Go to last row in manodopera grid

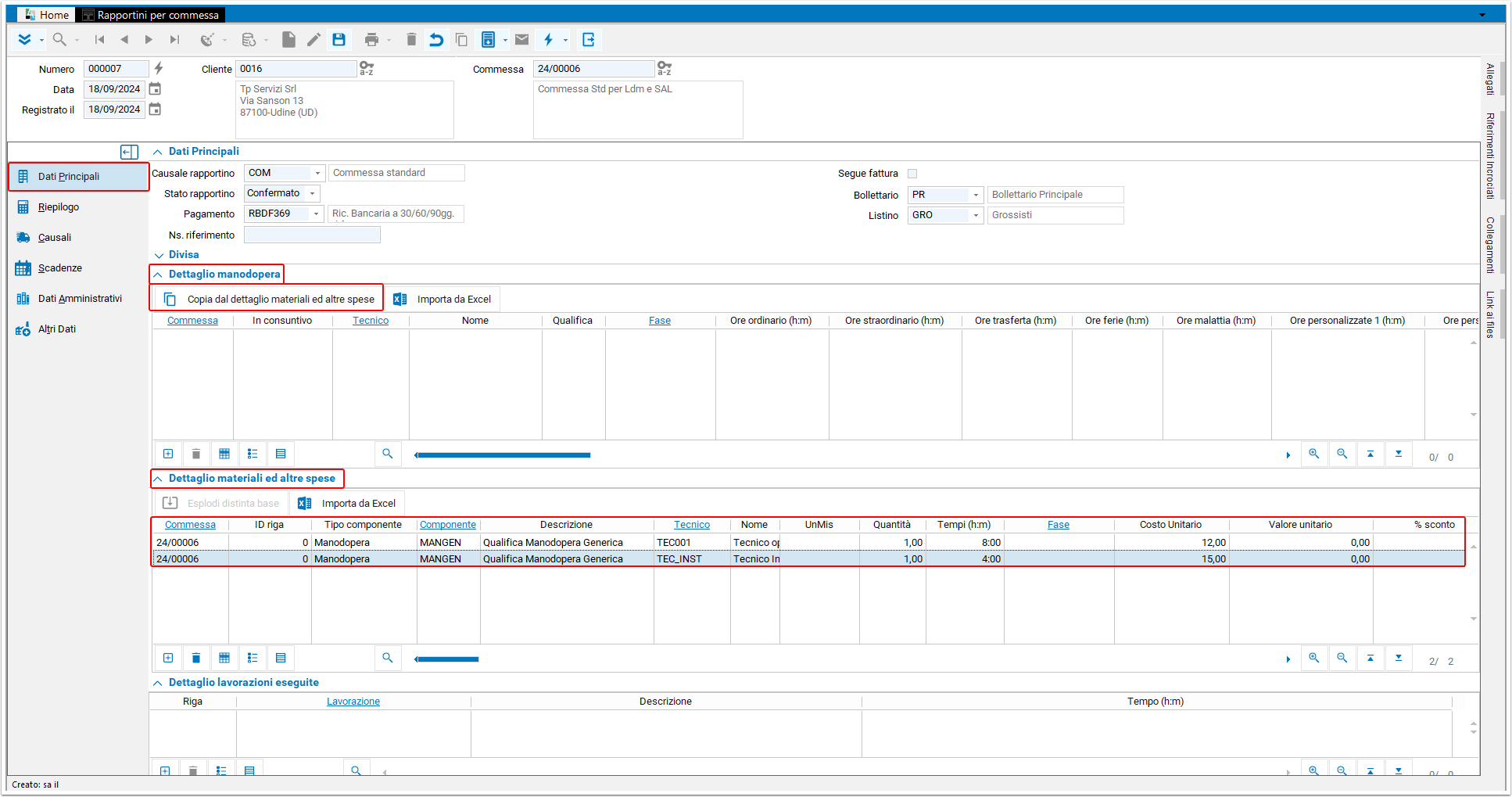(1399, 454)
